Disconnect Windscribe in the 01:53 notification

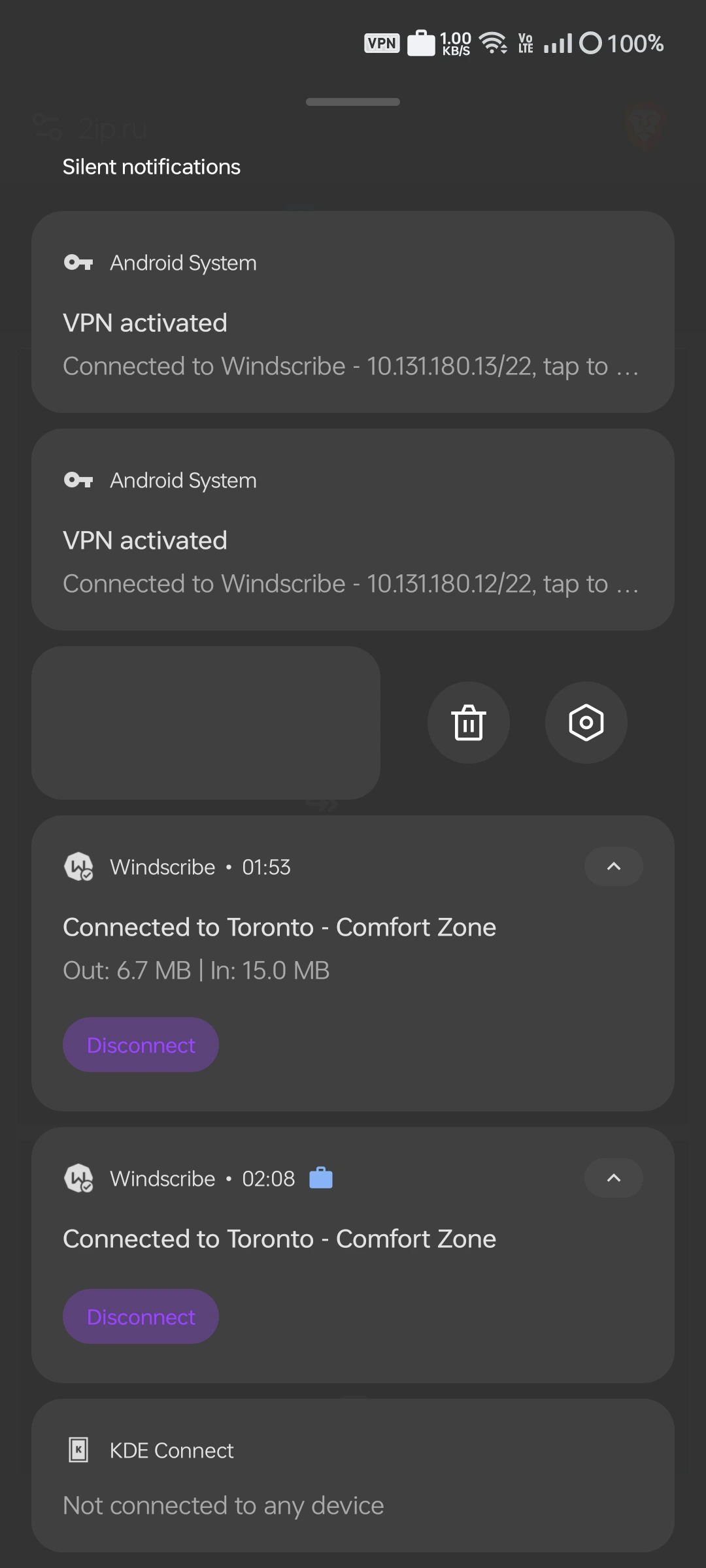pos(141,1045)
